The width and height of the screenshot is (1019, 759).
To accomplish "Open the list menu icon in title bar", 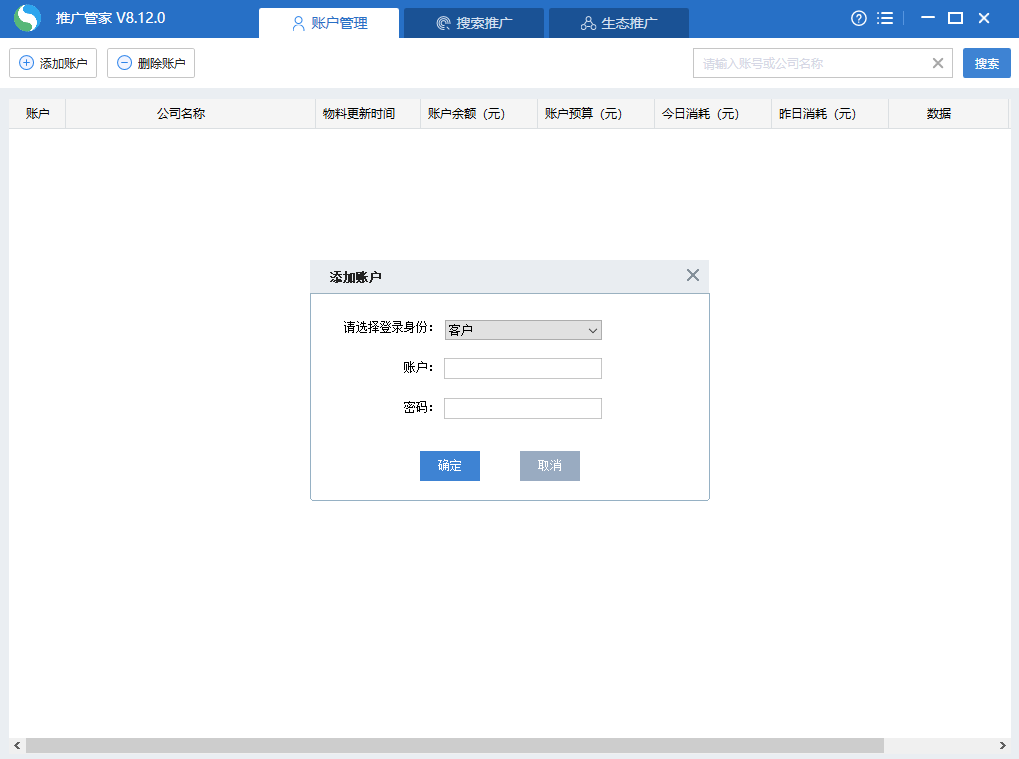I will click(885, 19).
